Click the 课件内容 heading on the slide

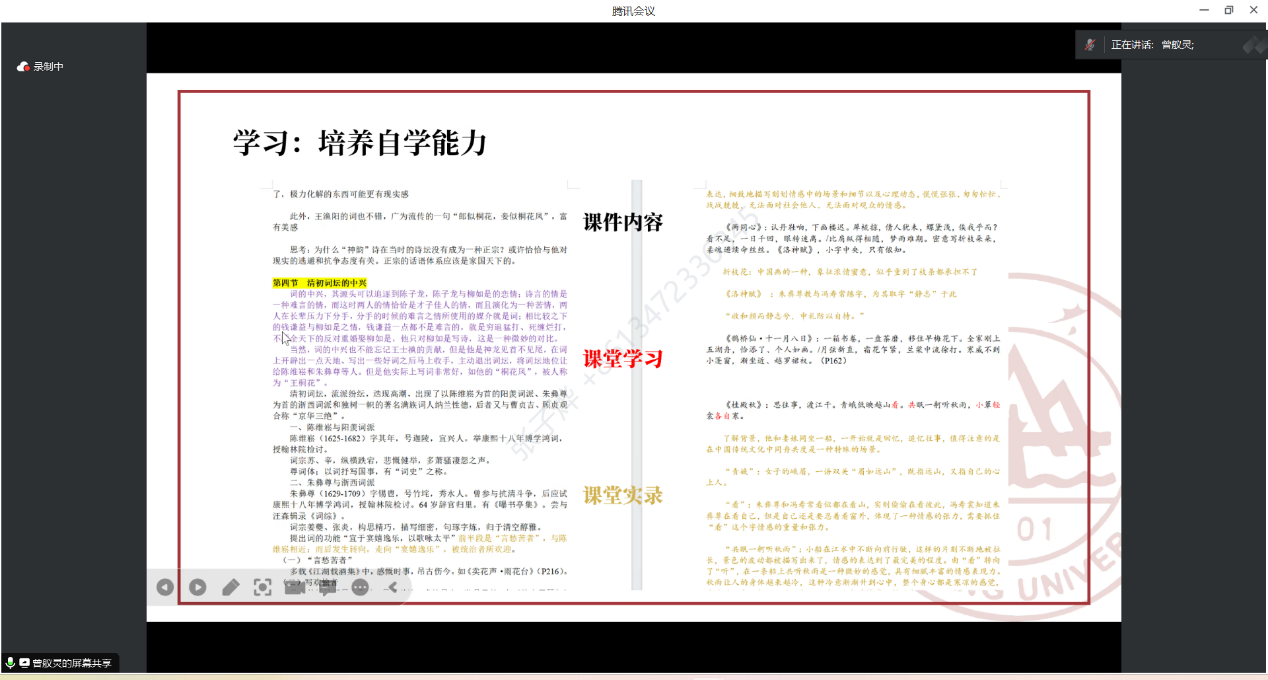click(623, 223)
